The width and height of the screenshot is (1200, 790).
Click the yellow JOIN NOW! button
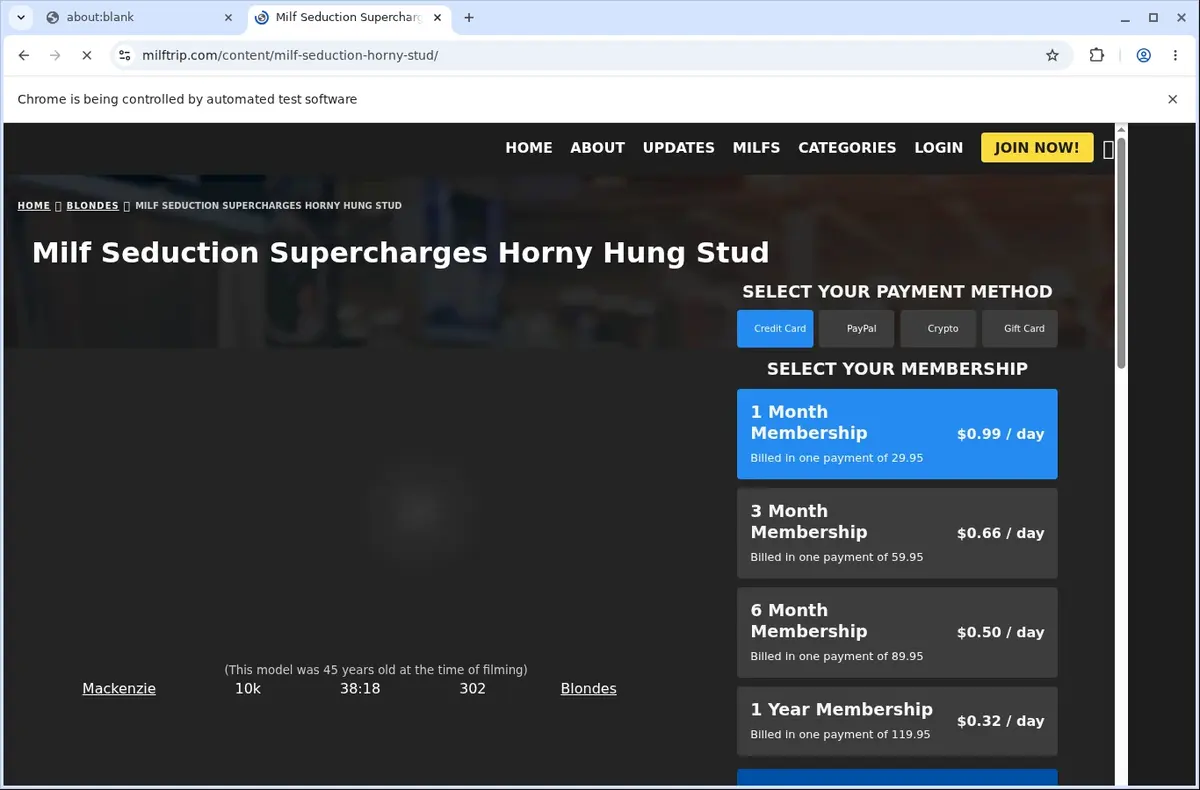pyautogui.click(x=1037, y=147)
